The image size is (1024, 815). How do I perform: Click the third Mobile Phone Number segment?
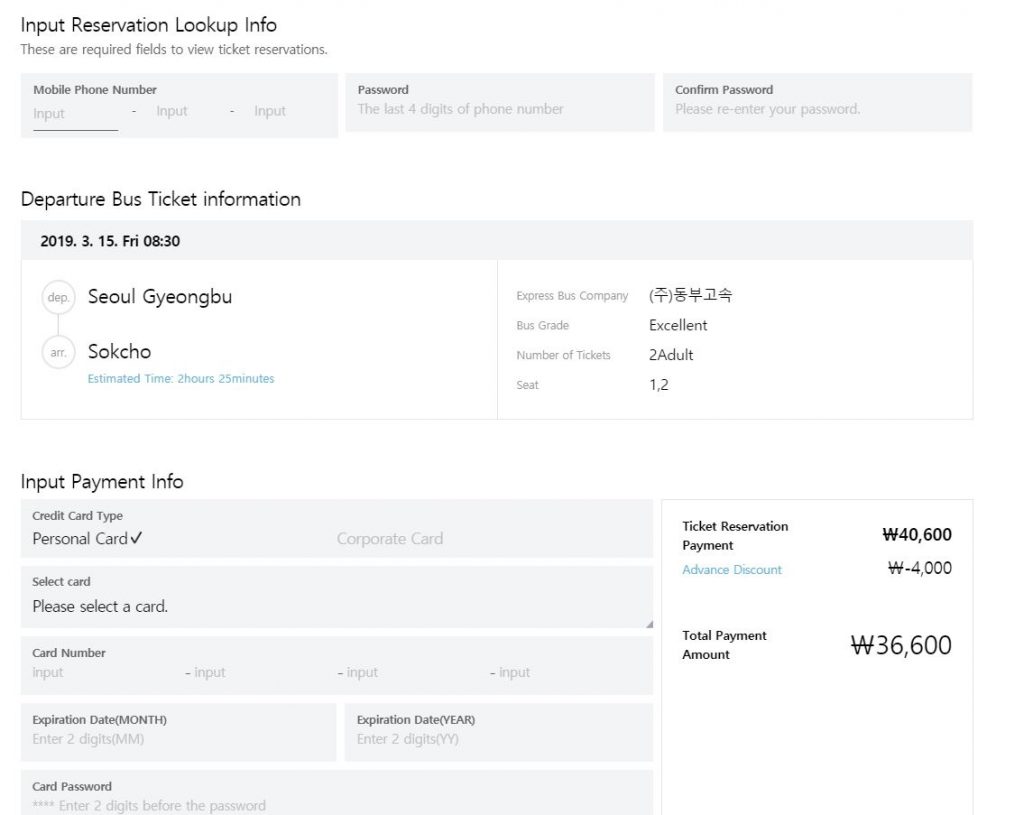tap(270, 111)
